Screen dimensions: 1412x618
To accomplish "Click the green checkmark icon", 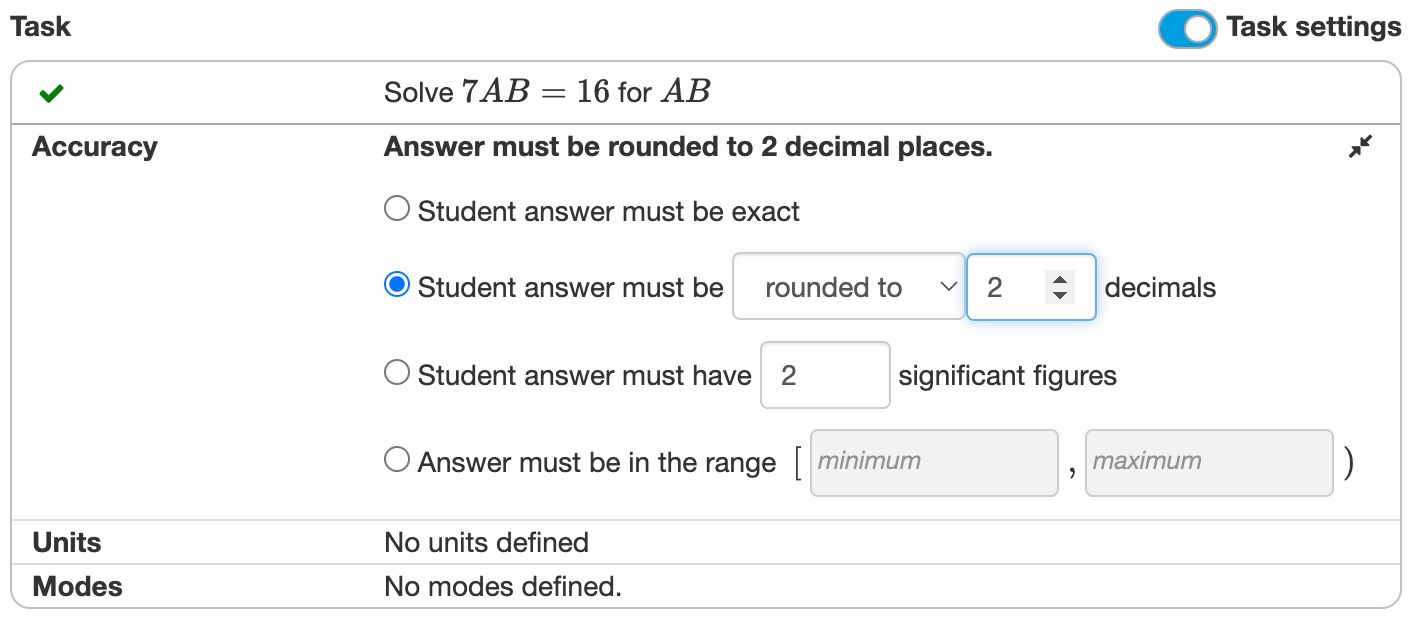I will point(51,93).
